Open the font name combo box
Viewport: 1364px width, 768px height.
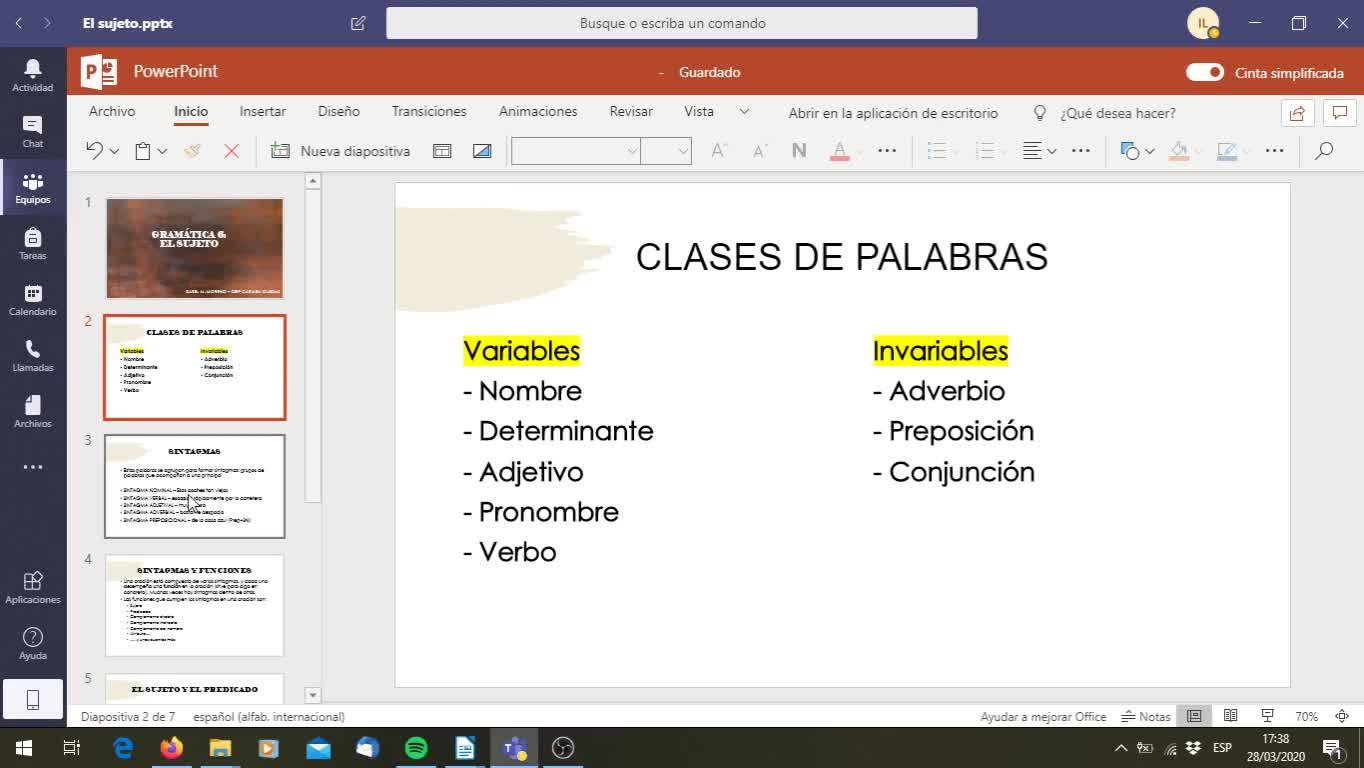(576, 151)
